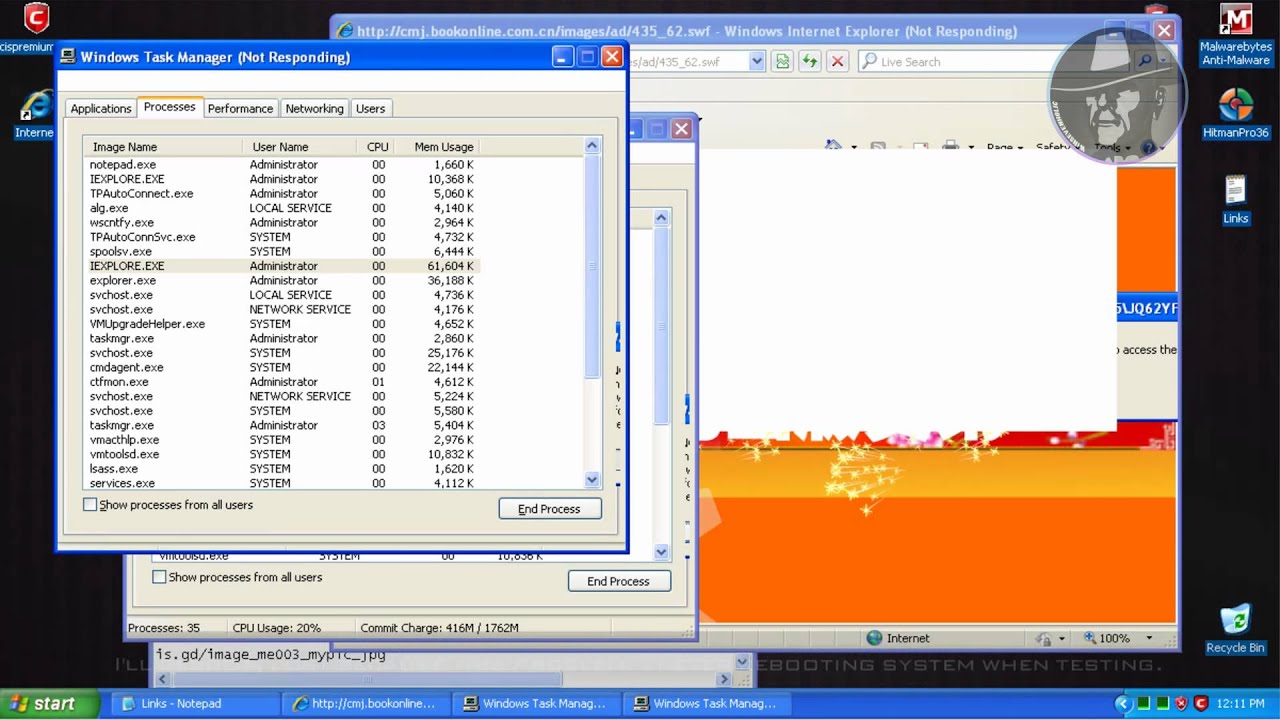
Task: Check Show processes from all users in front Task Manager
Action: click(90, 505)
